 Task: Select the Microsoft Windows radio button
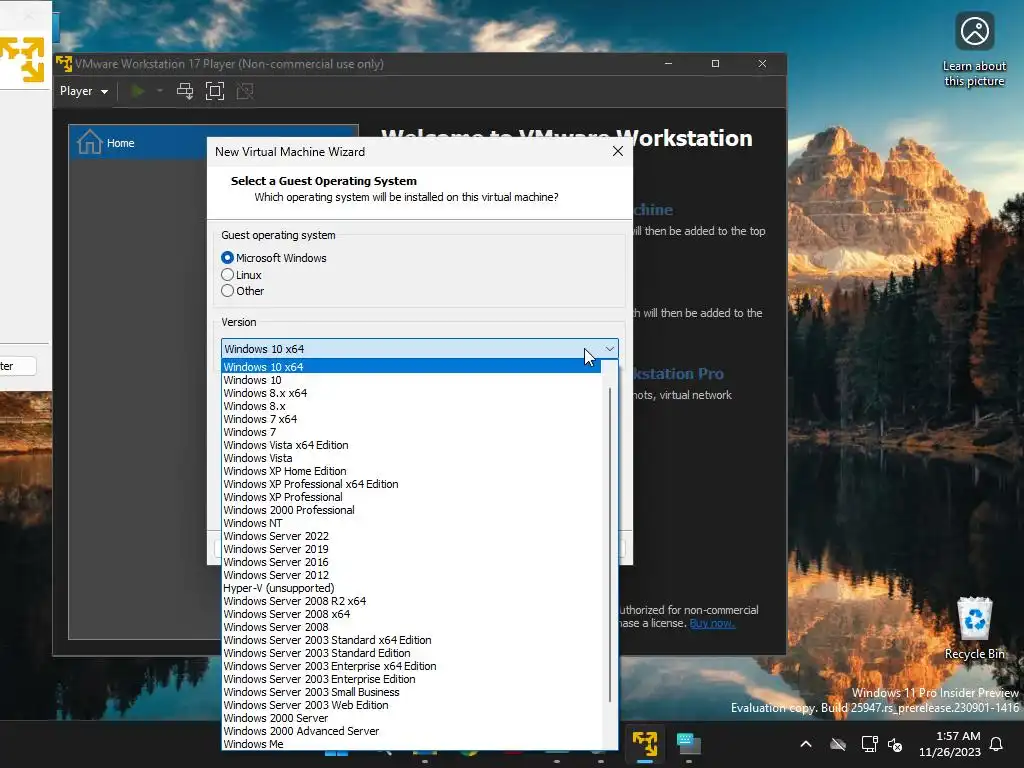click(227, 258)
